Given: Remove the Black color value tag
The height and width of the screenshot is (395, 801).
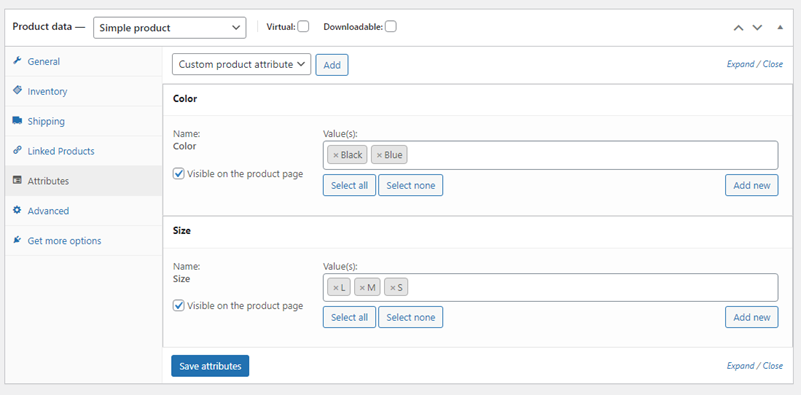Looking at the screenshot, I should 336,155.
